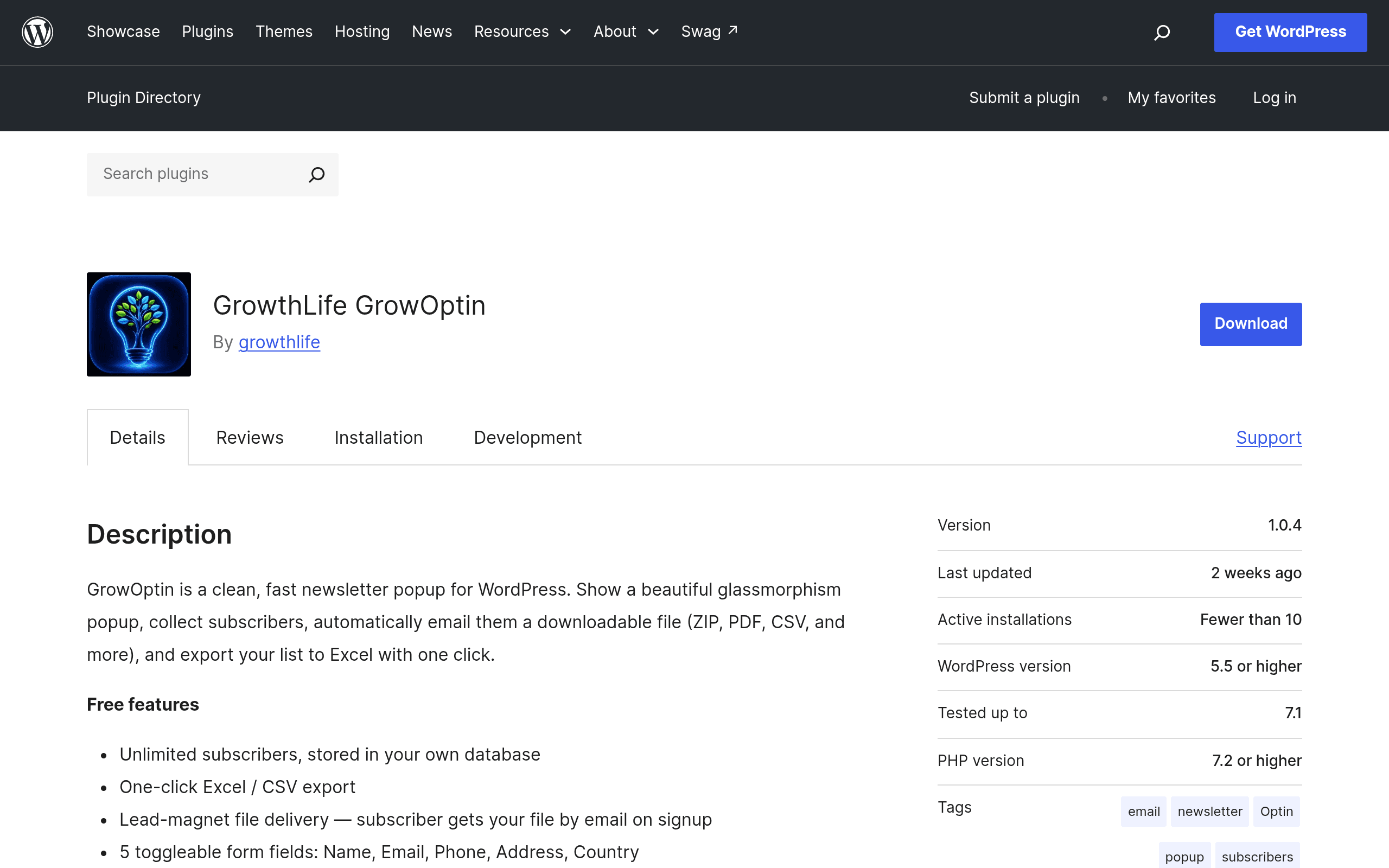Viewport: 1389px width, 868px height.
Task: Switch to the Reviews tab
Action: [x=250, y=437]
